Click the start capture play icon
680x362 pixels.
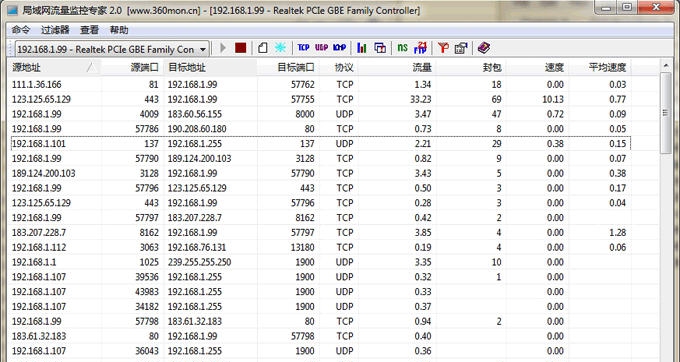coord(223,48)
